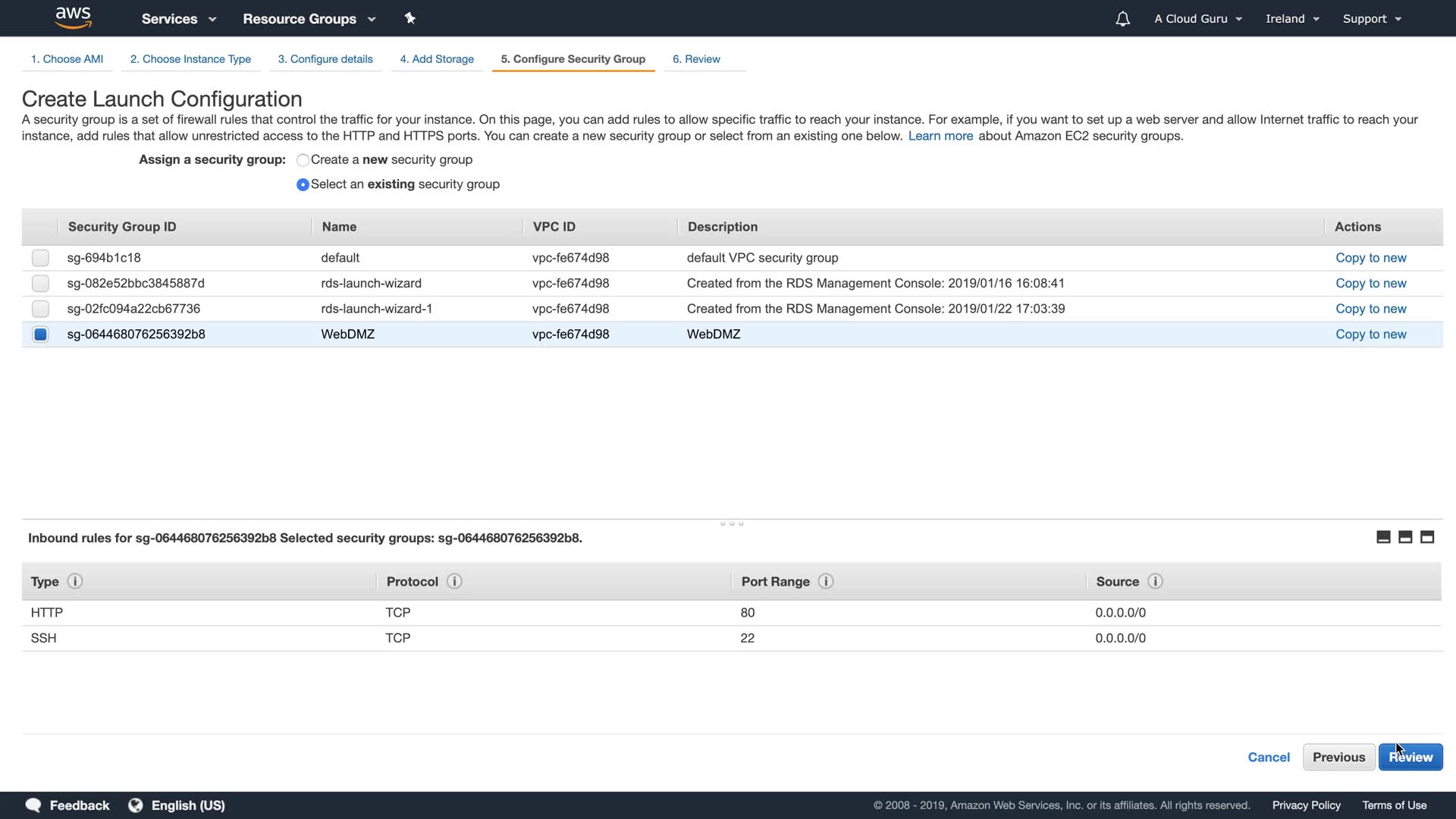Minimize the inbound rules panel
This screenshot has height=819, width=1456.
(x=1383, y=538)
